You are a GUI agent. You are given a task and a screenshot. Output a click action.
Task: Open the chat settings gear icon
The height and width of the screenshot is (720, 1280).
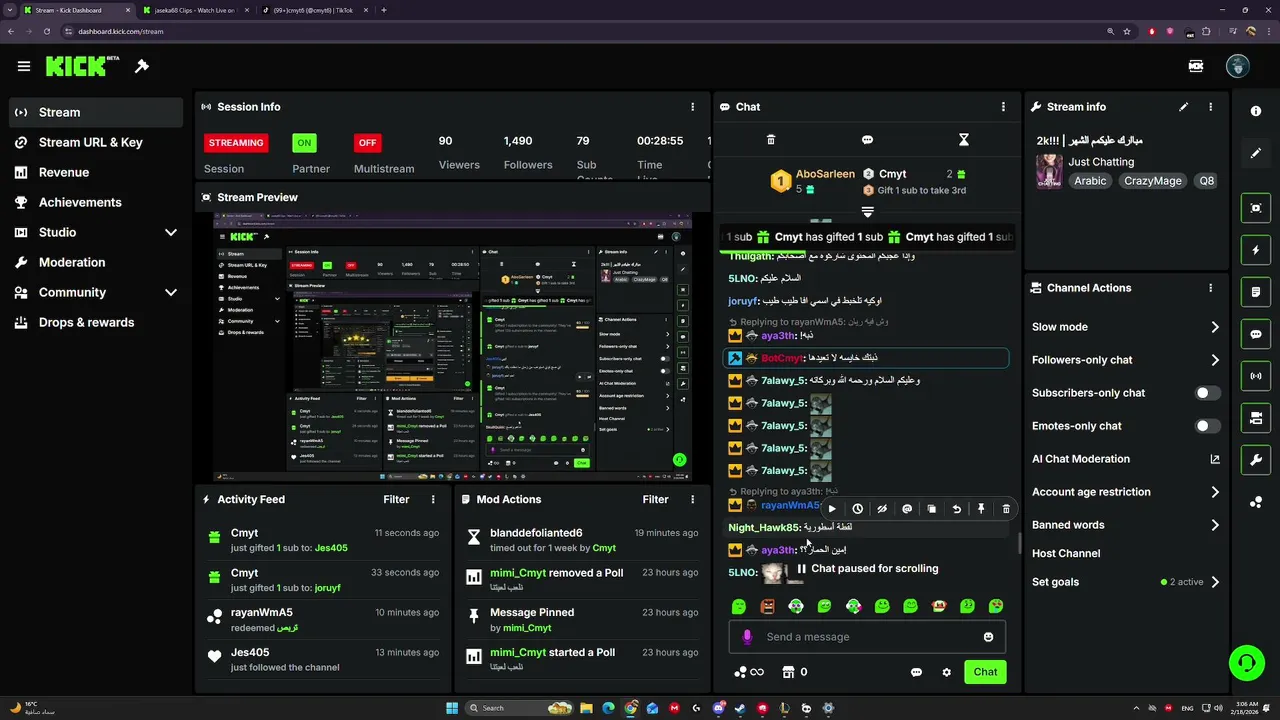pos(946,672)
